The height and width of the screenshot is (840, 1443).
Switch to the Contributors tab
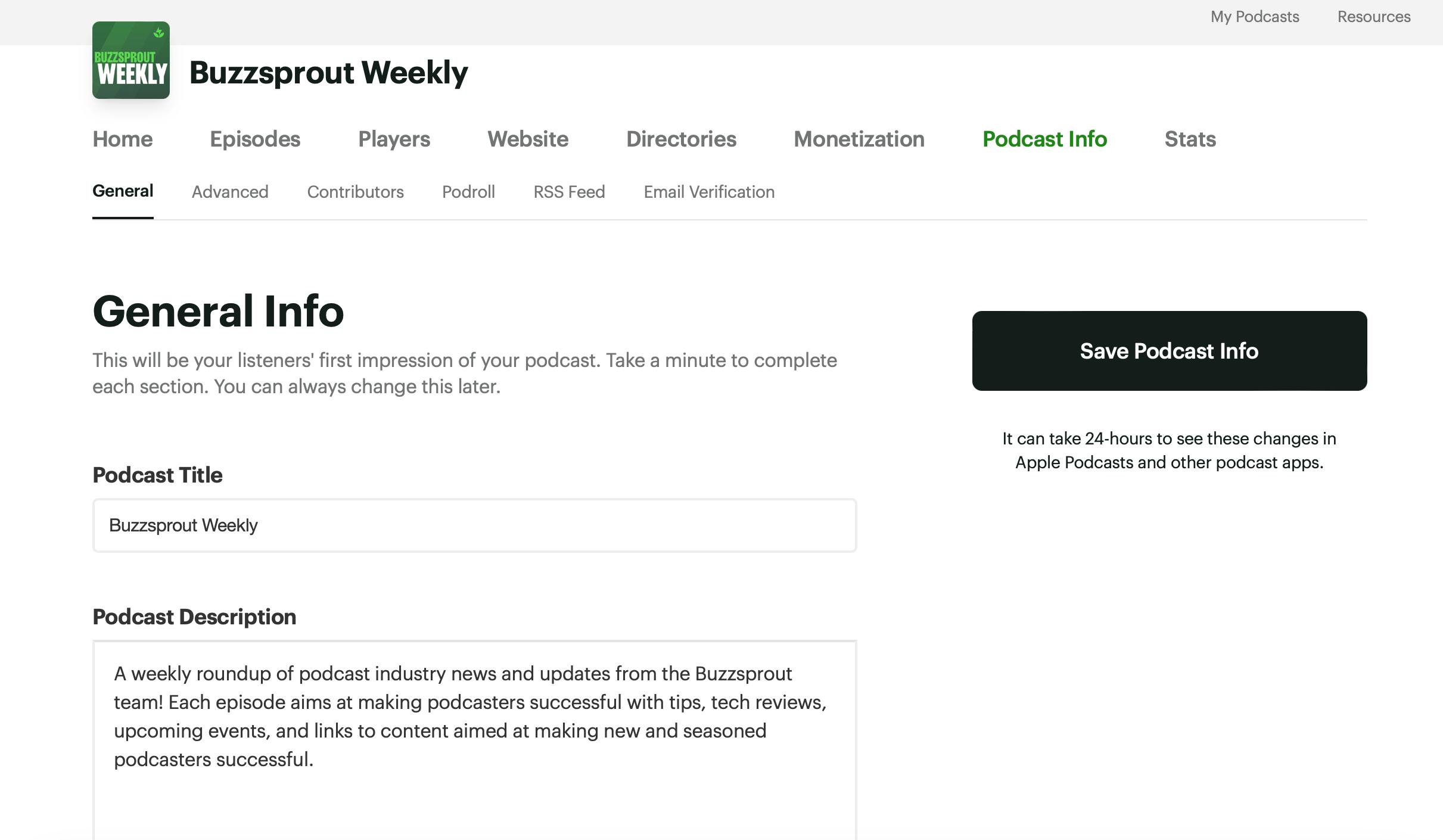[x=355, y=192]
